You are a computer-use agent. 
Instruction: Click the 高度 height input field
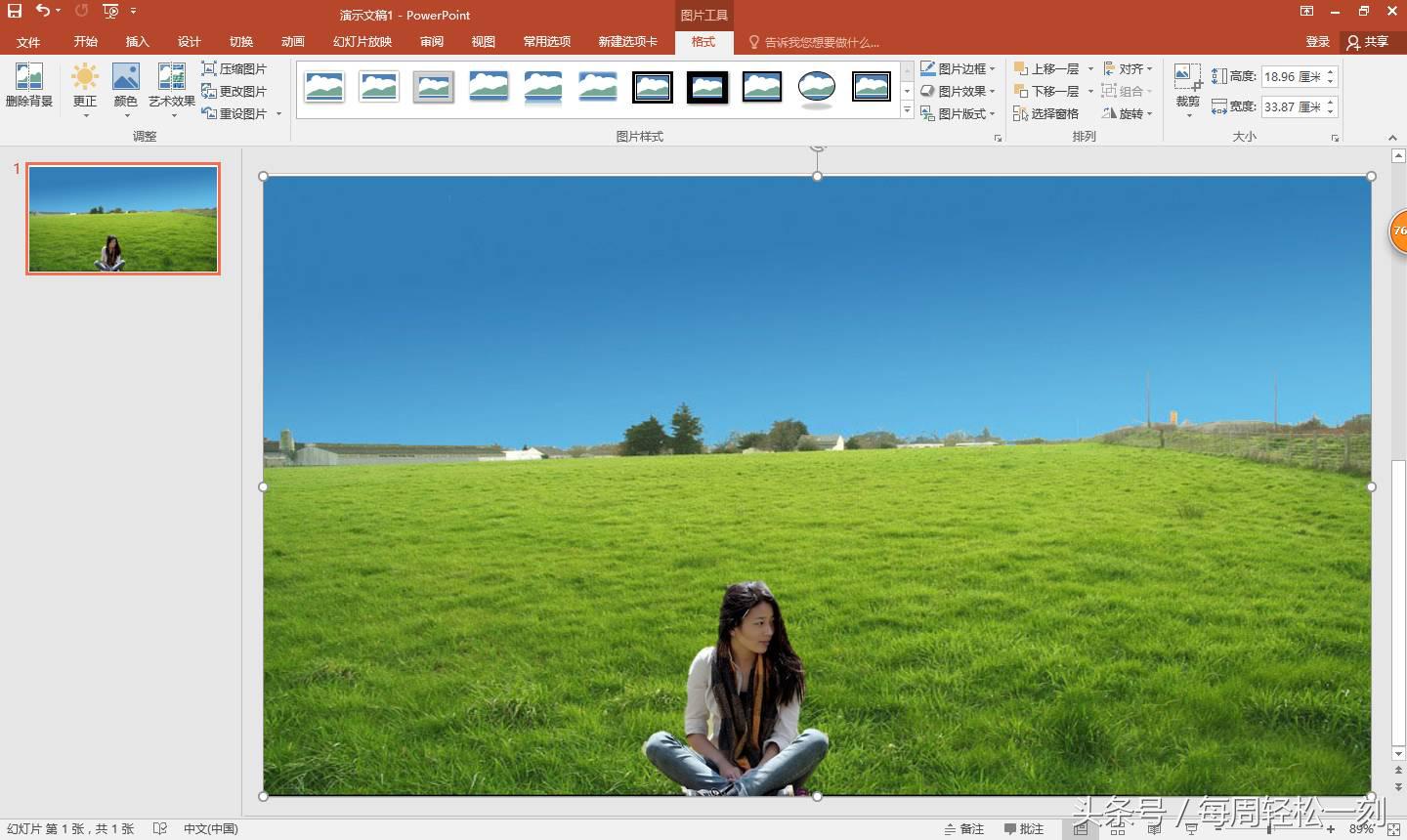pyautogui.click(x=1293, y=76)
